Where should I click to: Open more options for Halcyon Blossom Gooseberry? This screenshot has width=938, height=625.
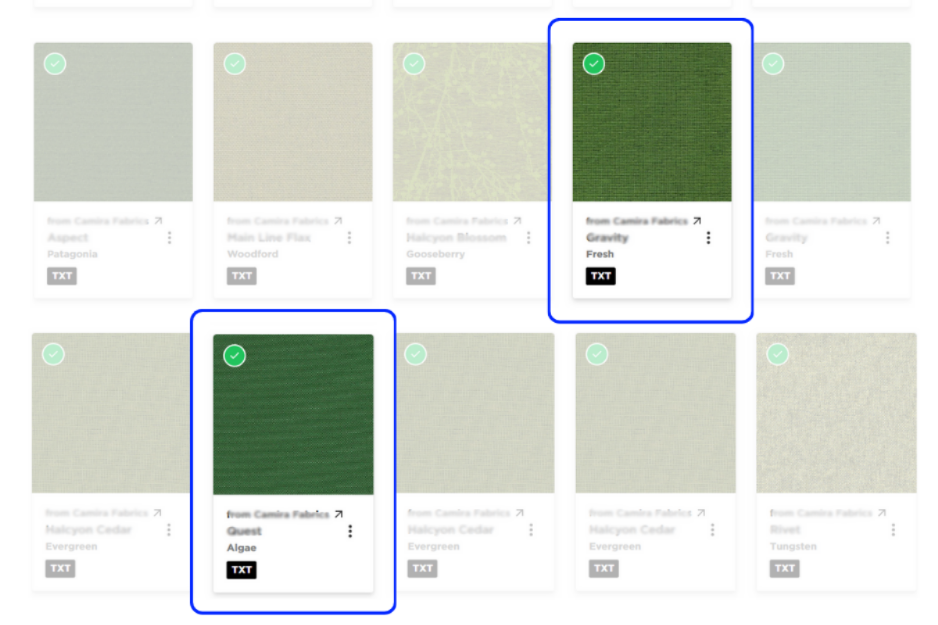tap(528, 238)
